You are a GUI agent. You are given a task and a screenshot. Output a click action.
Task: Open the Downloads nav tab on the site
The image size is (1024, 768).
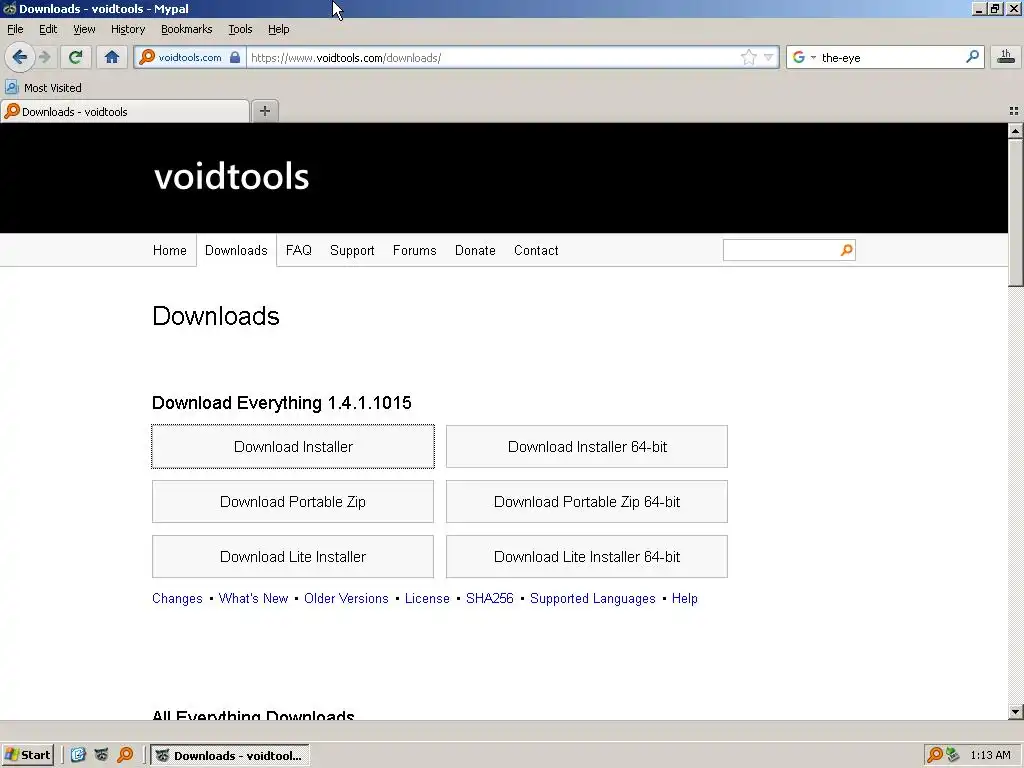coord(236,251)
